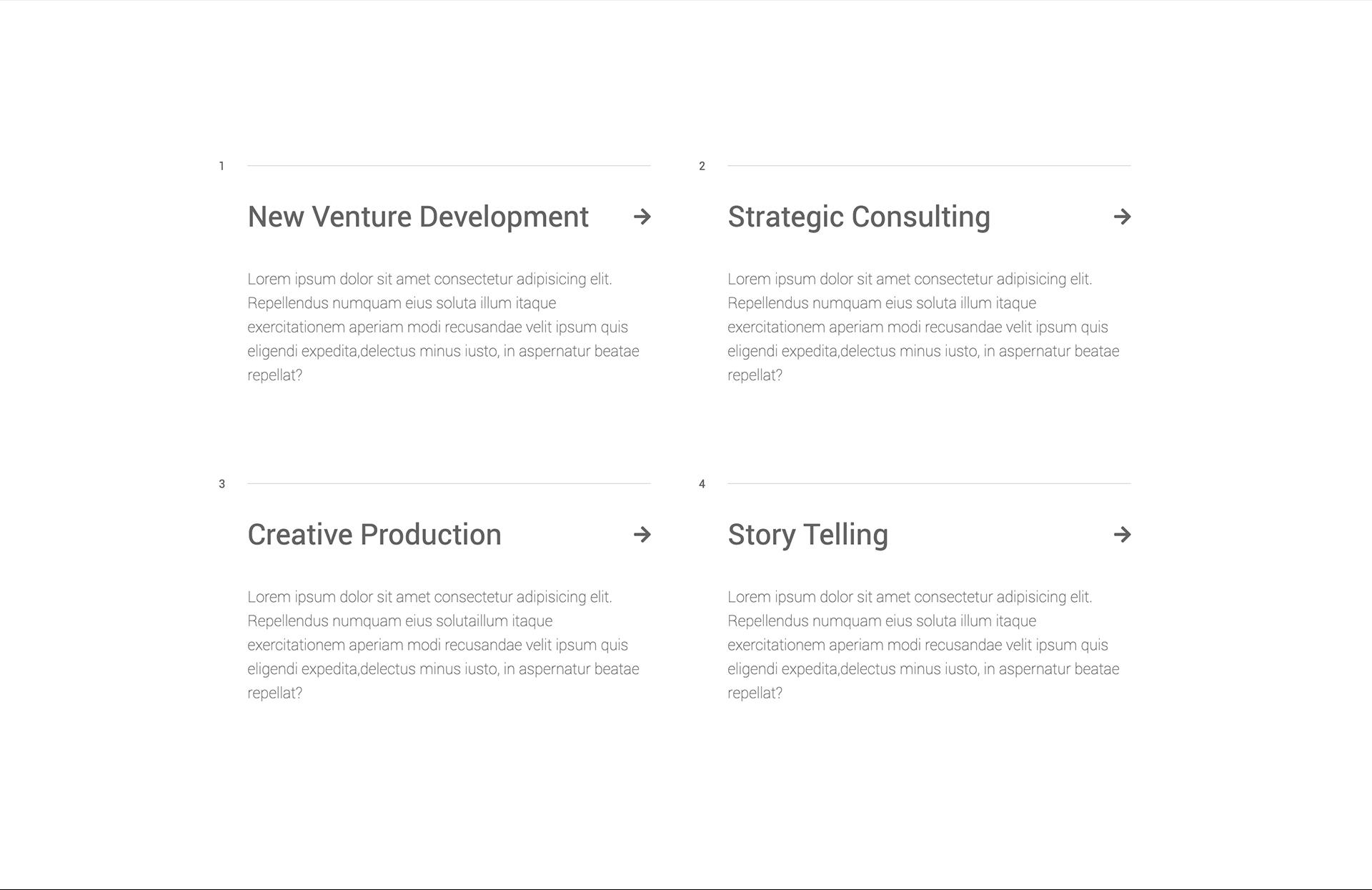Follow the Story Telling arrow icon
This screenshot has height=890, width=1372.
[1122, 534]
